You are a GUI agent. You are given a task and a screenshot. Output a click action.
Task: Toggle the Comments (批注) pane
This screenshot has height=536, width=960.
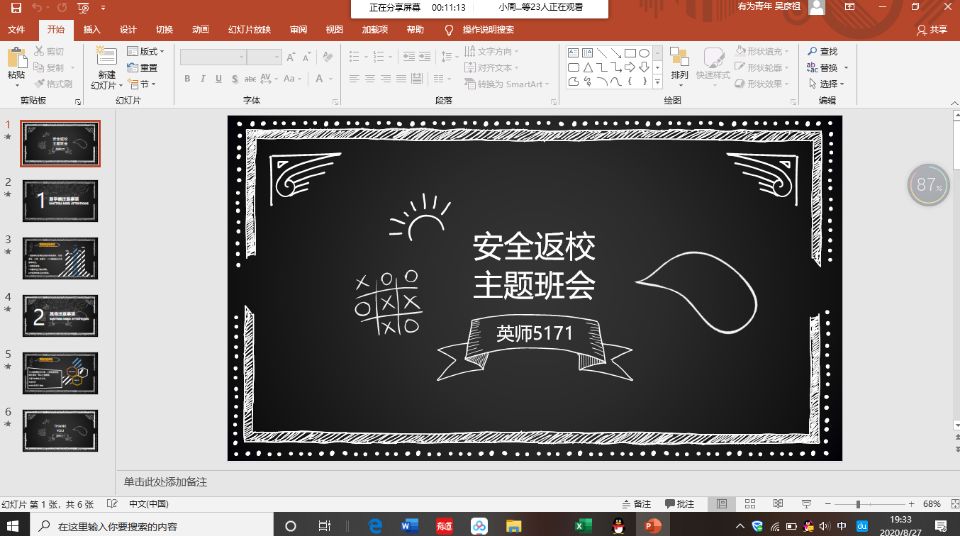click(678, 504)
